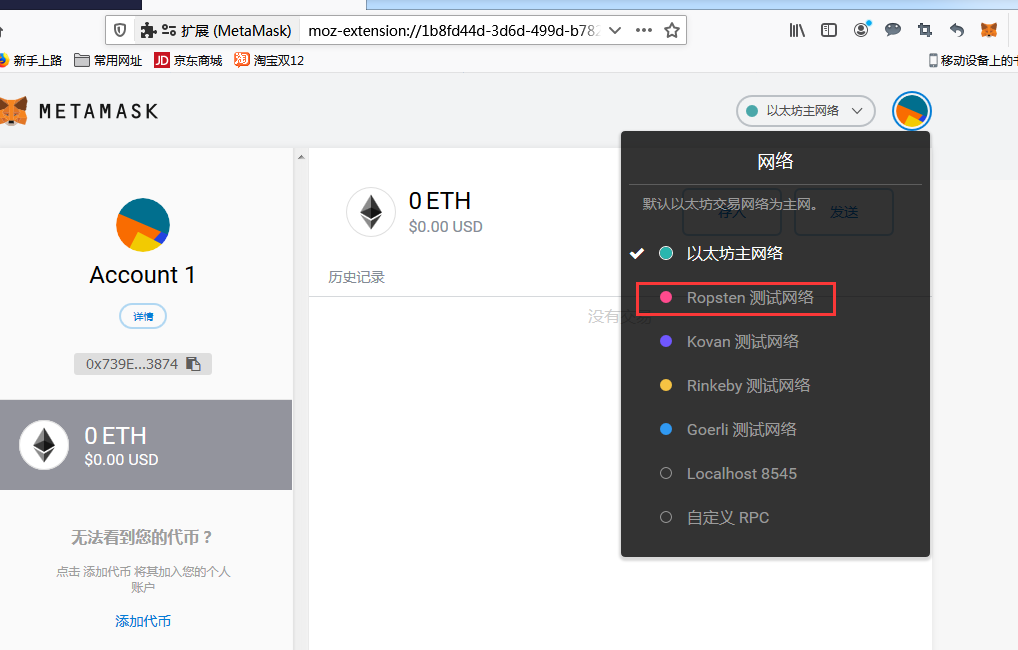Toggle the sidebar icon in toolbar
Viewport: 1018px width, 650px height.
point(829,30)
